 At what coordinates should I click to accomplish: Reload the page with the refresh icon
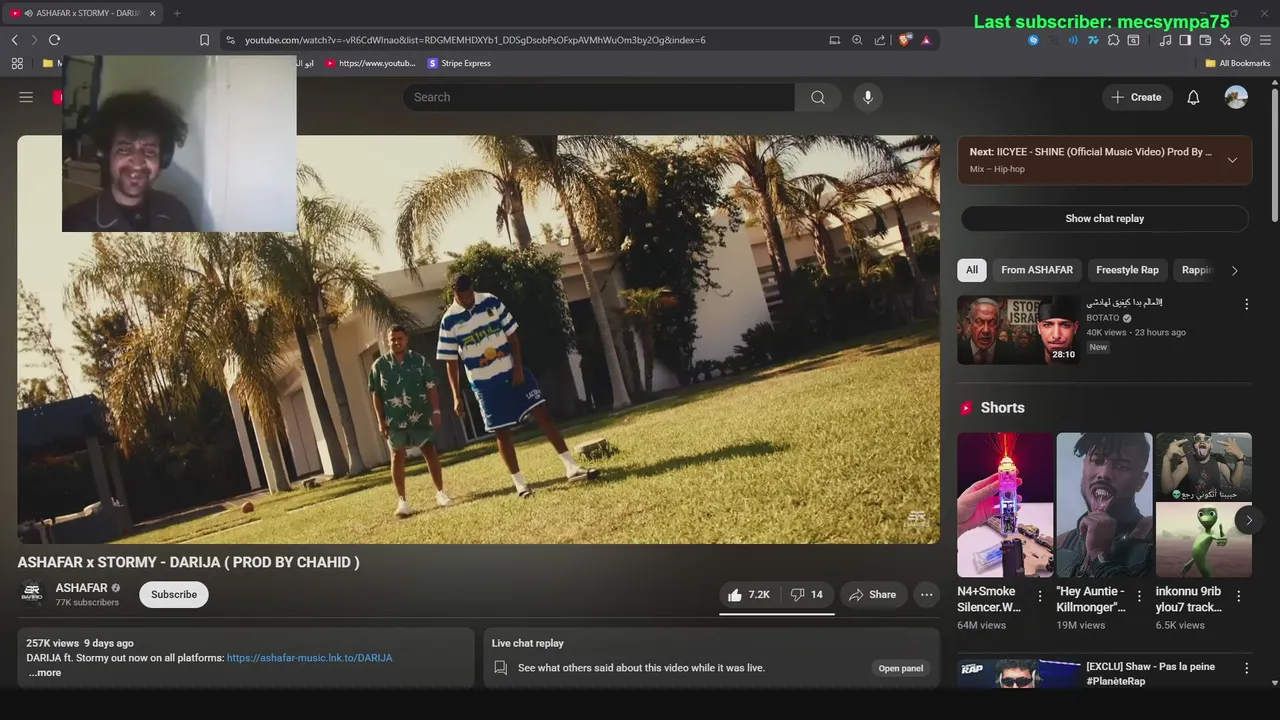54,40
